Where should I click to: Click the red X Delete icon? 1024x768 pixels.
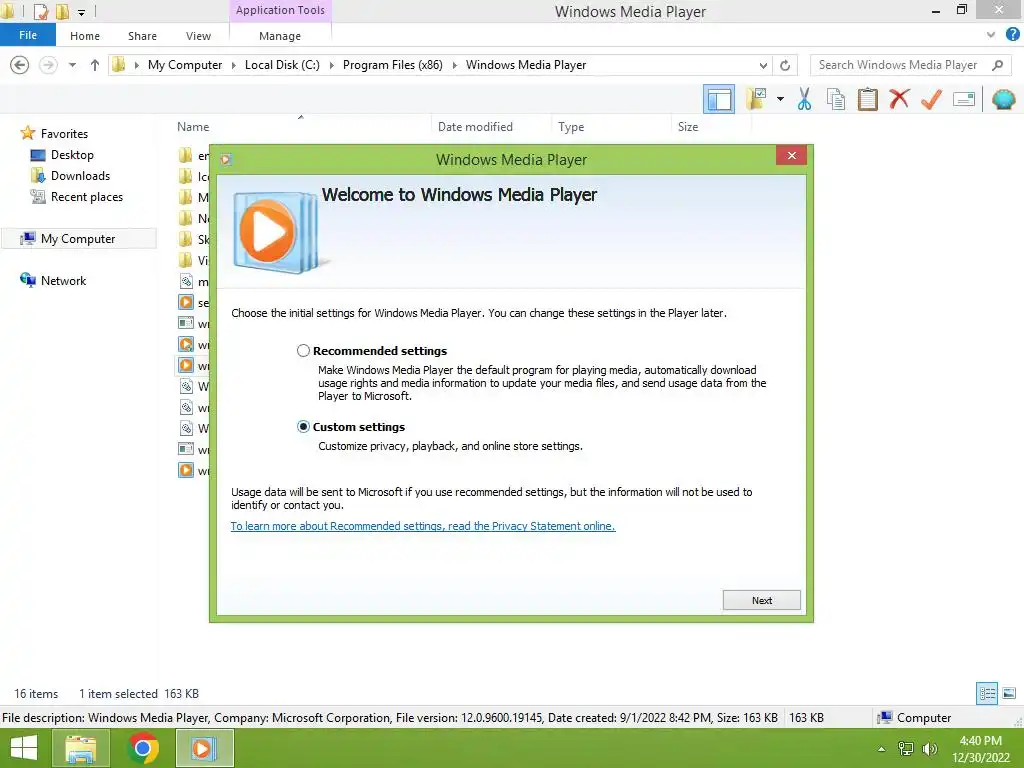[899, 99]
